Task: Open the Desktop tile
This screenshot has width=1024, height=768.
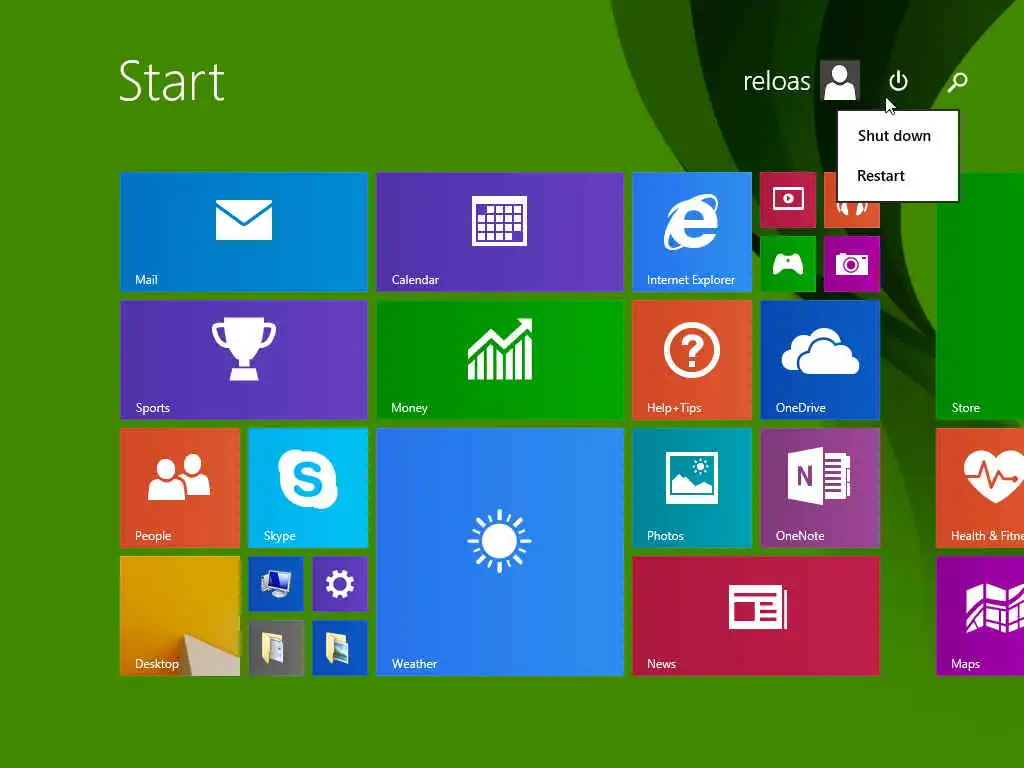Action: [x=180, y=616]
